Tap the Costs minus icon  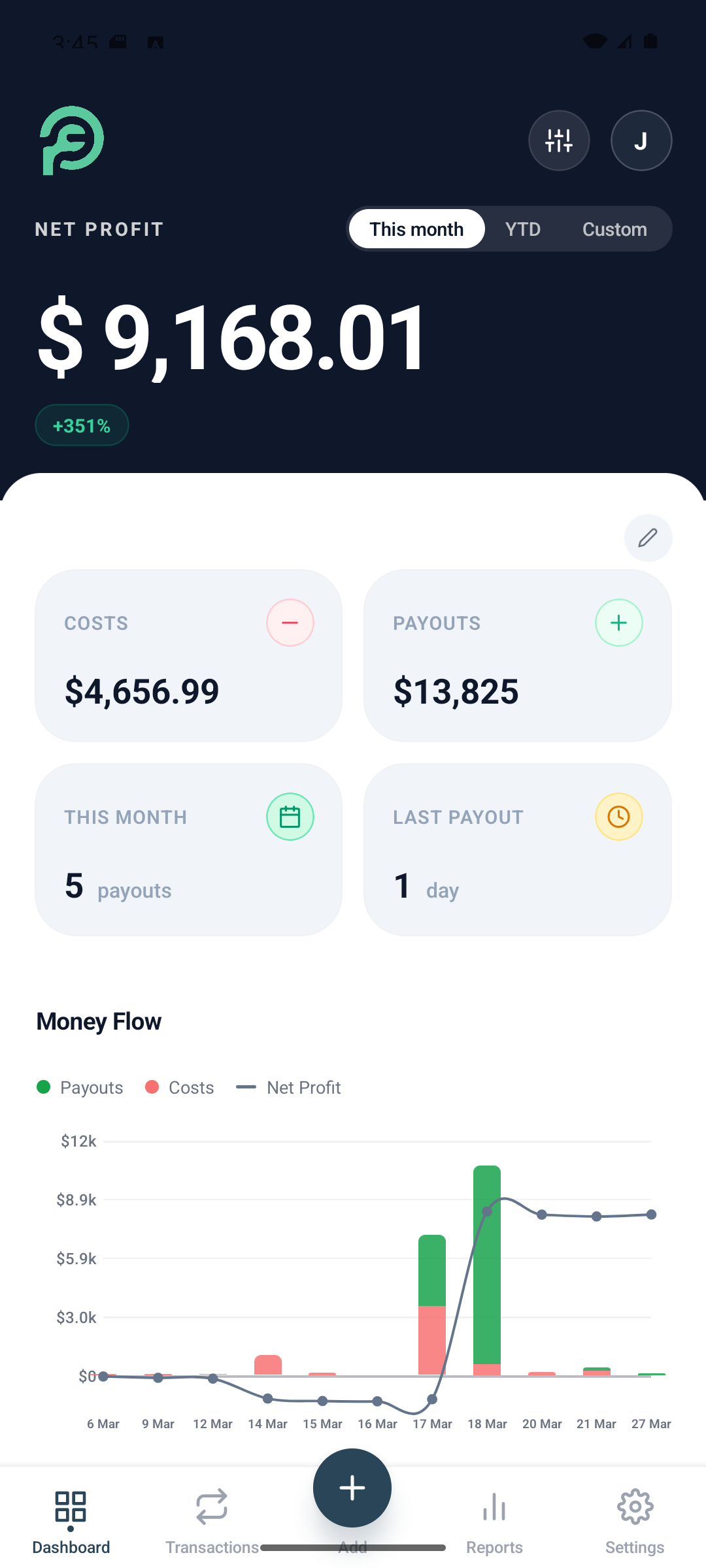pyautogui.click(x=290, y=622)
